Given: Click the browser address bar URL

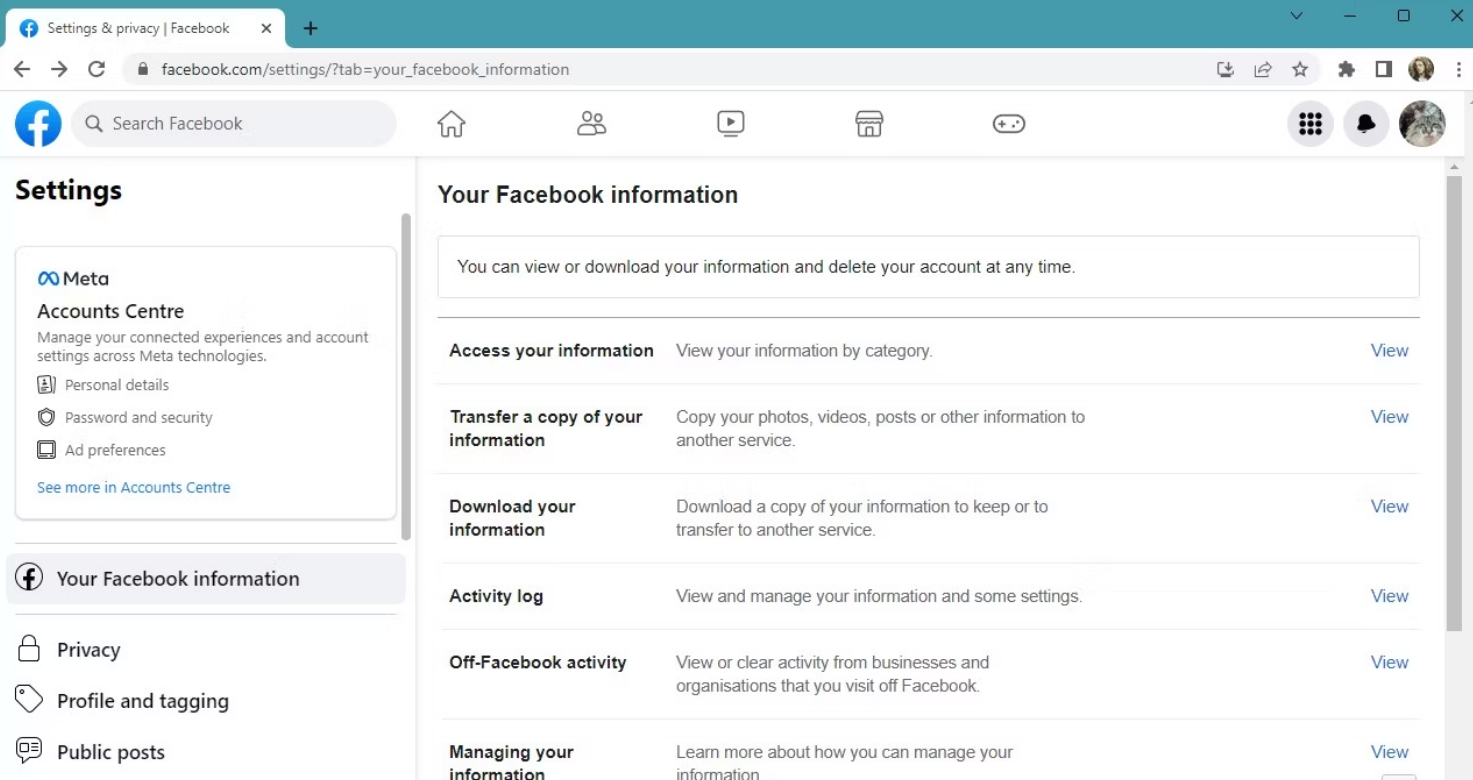Looking at the screenshot, I should pyautogui.click(x=365, y=69).
